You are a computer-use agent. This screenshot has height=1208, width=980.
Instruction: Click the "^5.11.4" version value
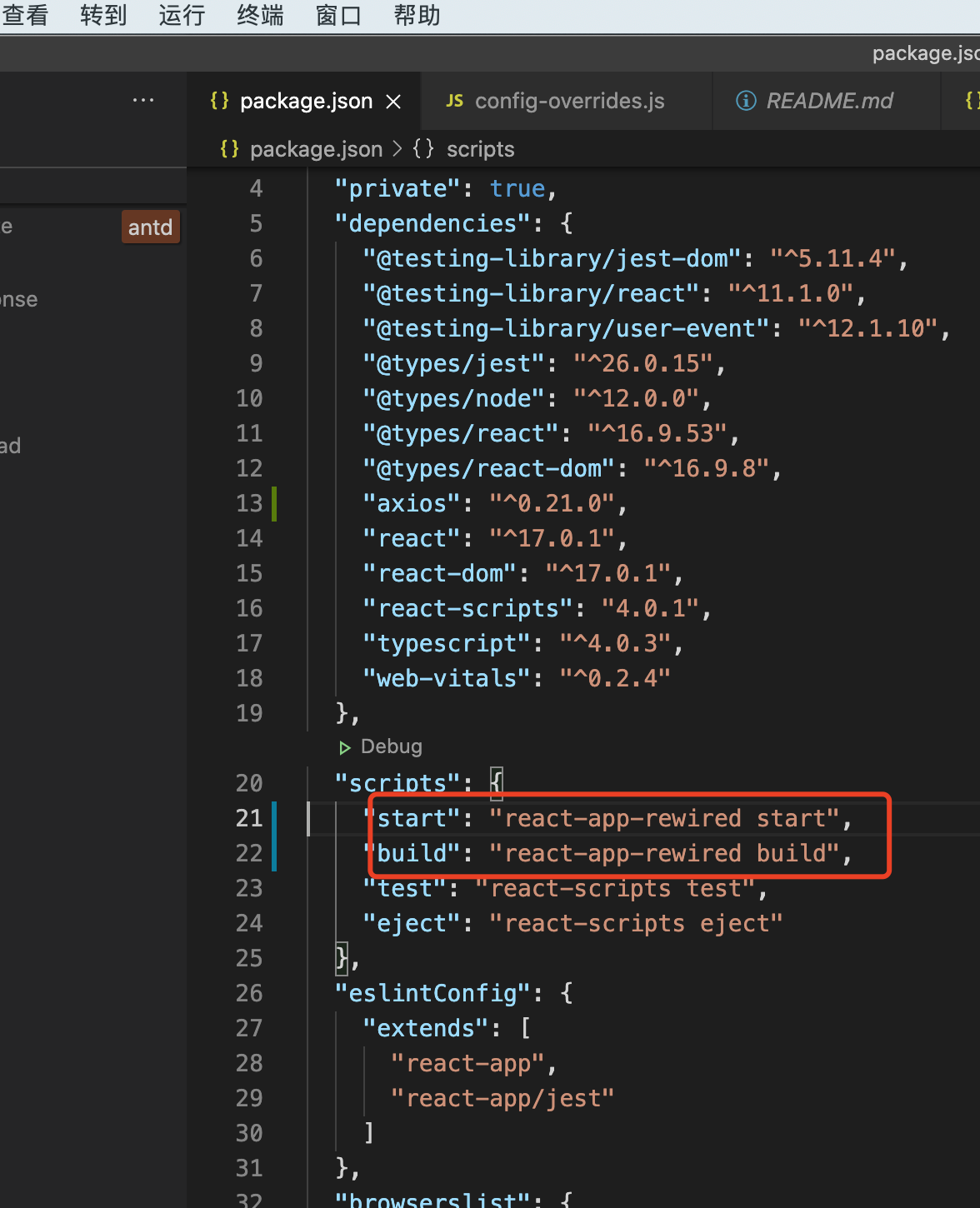832,259
